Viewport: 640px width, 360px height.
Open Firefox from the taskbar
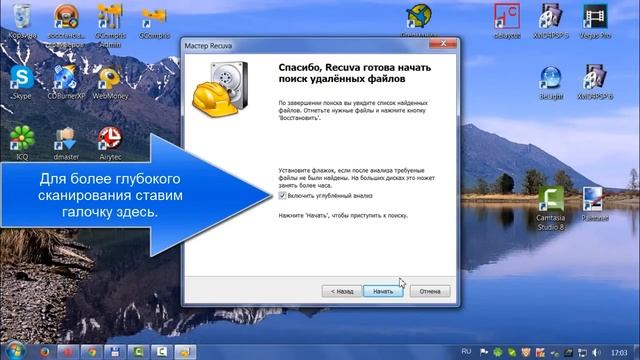click(x=44, y=352)
